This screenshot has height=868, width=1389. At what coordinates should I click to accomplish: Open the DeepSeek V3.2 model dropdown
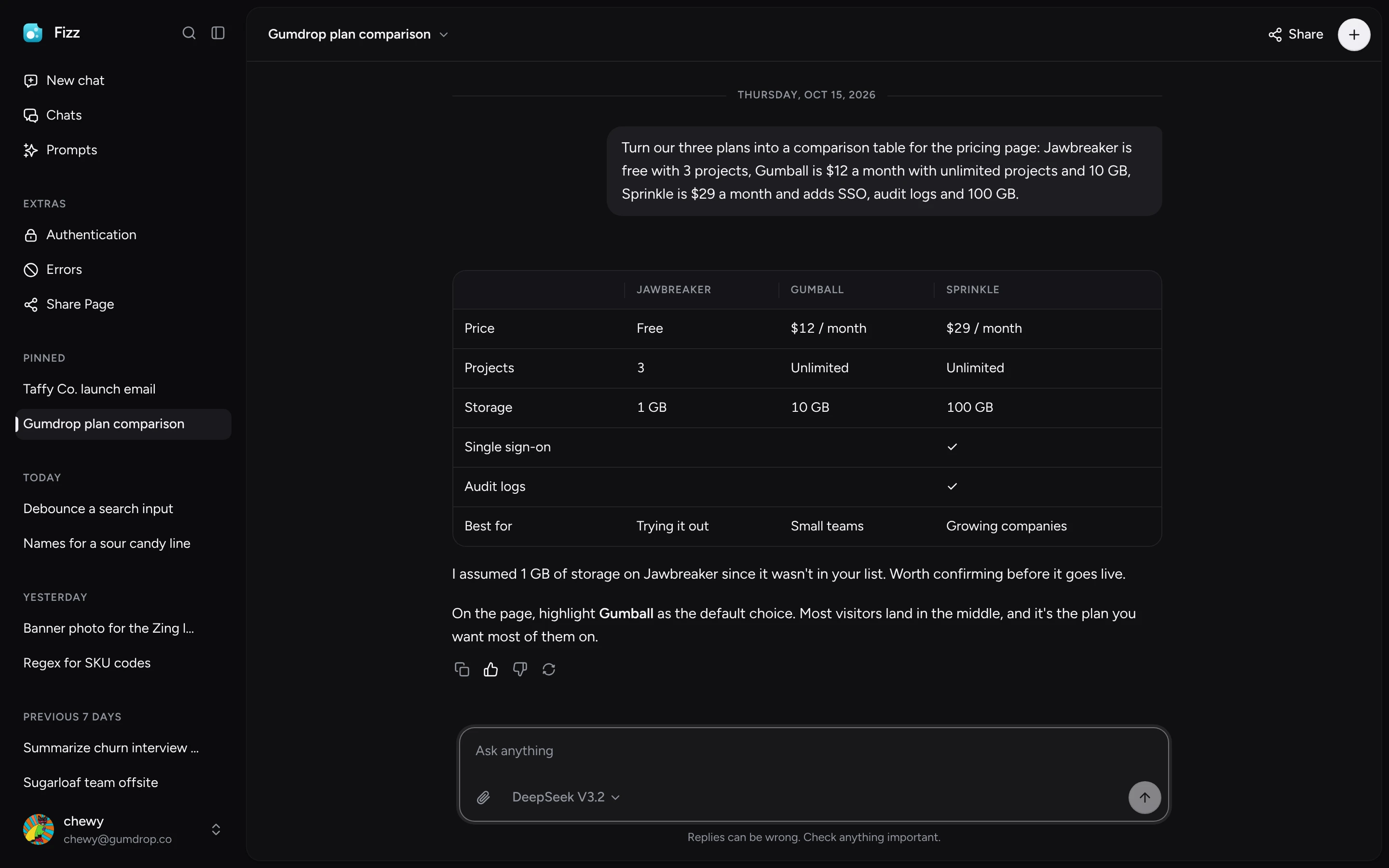[x=566, y=798]
